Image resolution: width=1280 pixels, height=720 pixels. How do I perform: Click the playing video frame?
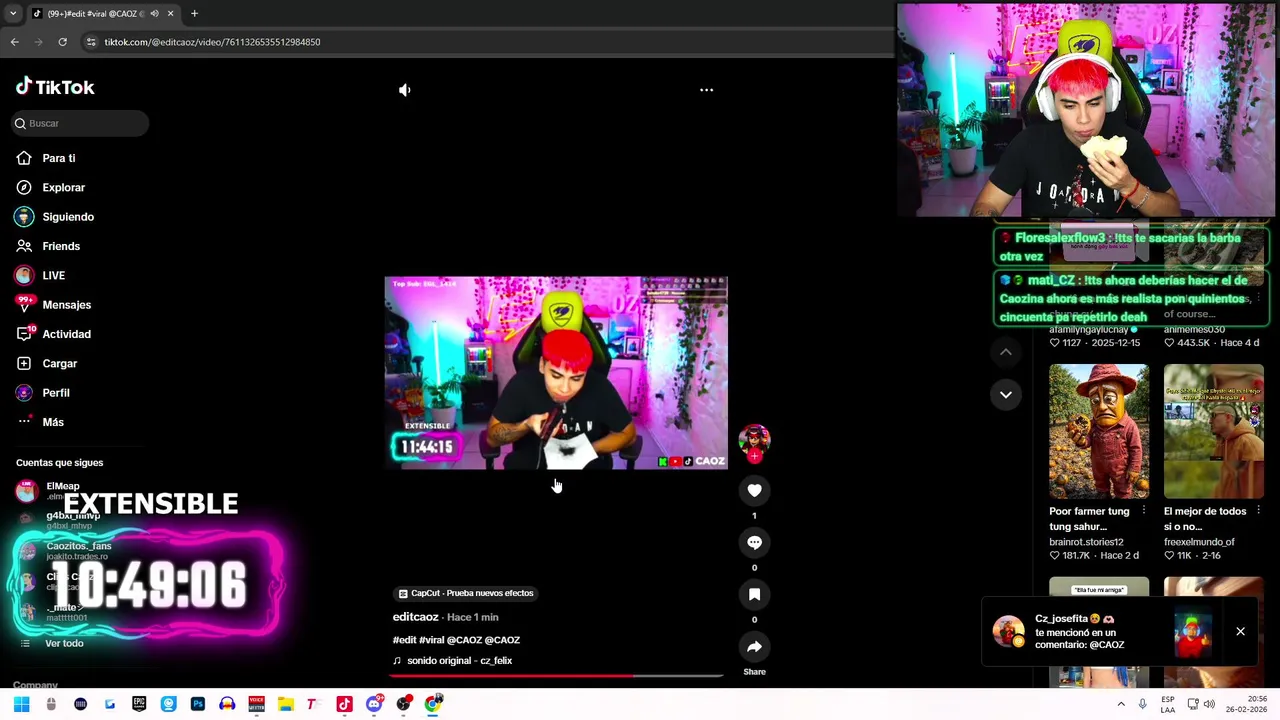556,373
